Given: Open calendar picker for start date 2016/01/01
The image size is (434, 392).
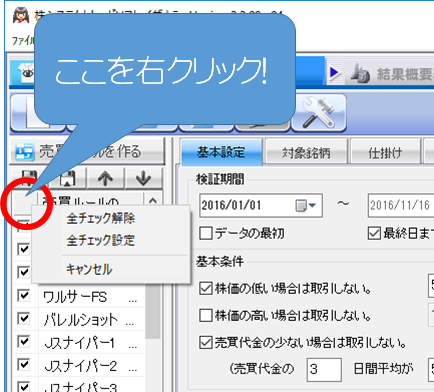Looking at the screenshot, I should click(306, 205).
